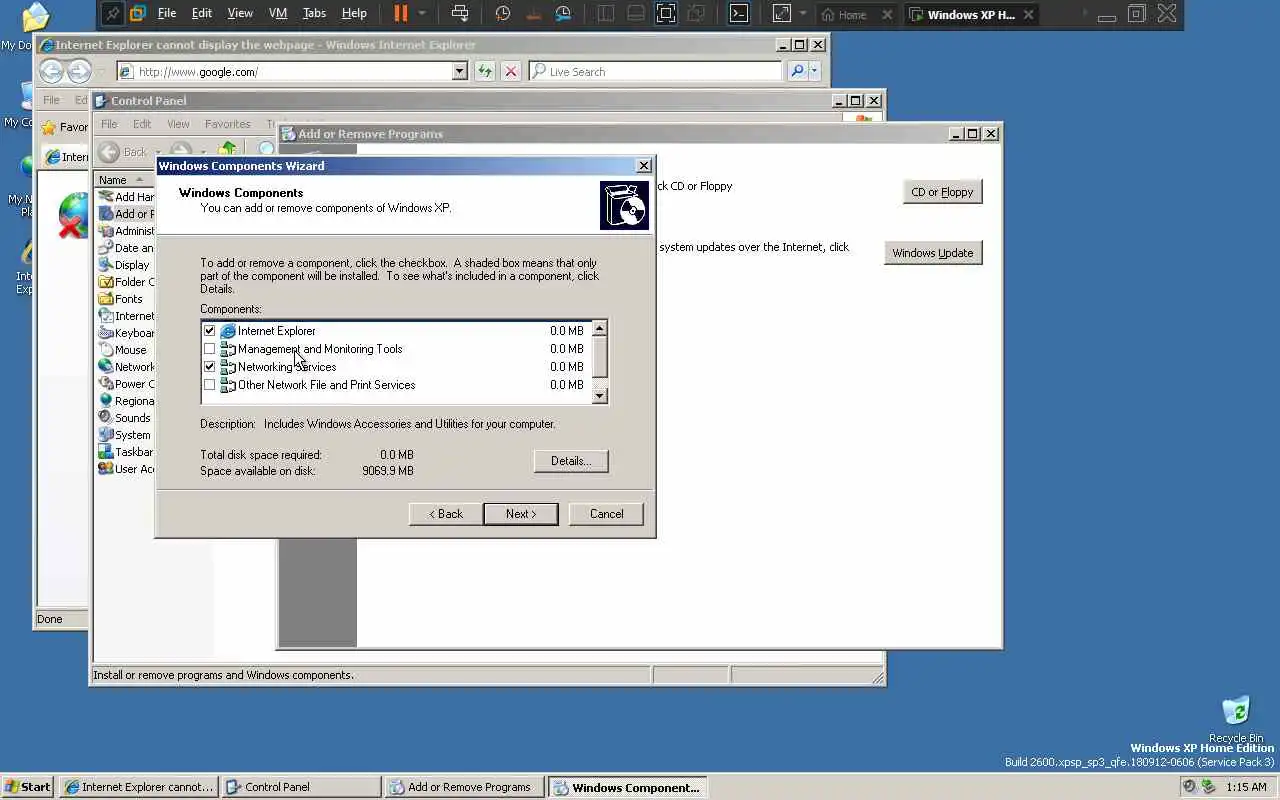This screenshot has height=800, width=1280.
Task: Open the VMware Tabs menu
Action: click(x=314, y=13)
